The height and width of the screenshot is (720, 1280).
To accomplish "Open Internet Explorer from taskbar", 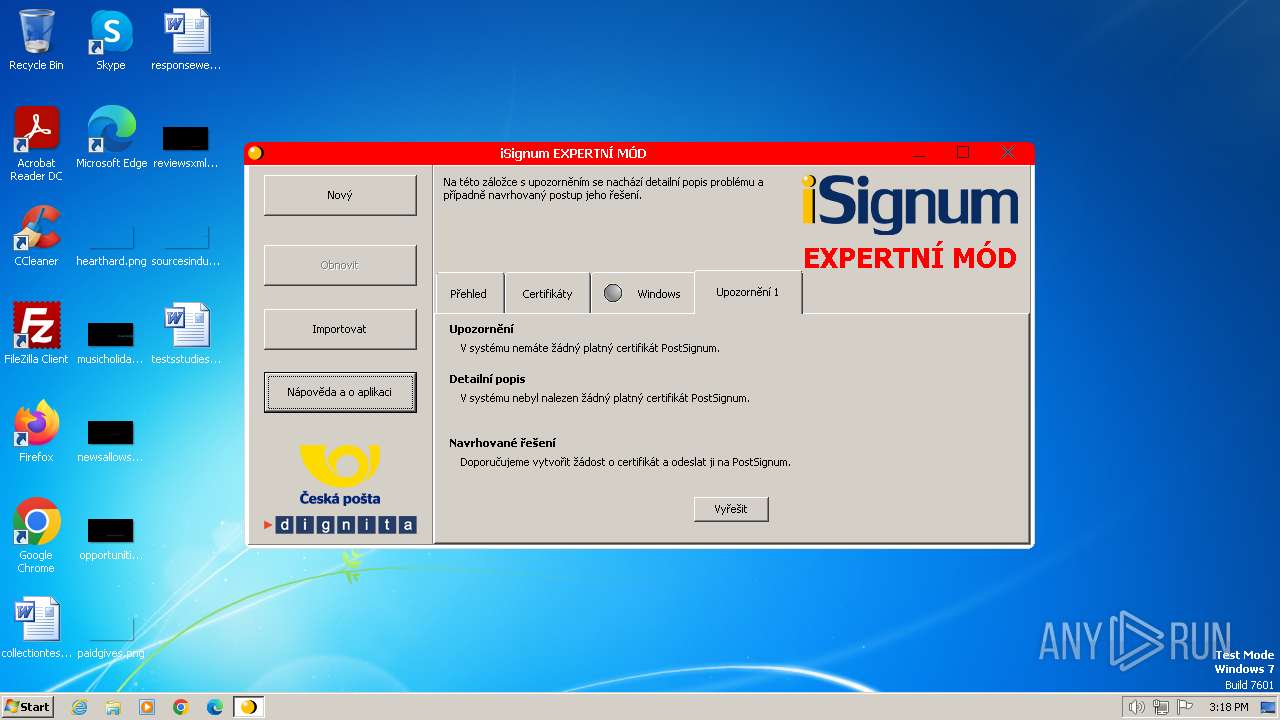I will tap(79, 707).
